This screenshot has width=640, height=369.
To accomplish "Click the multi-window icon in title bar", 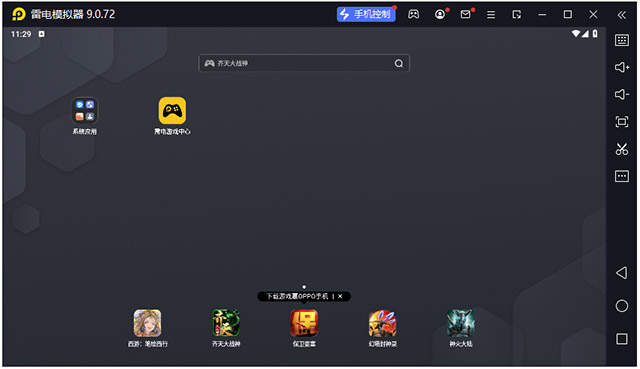I will pos(517,15).
